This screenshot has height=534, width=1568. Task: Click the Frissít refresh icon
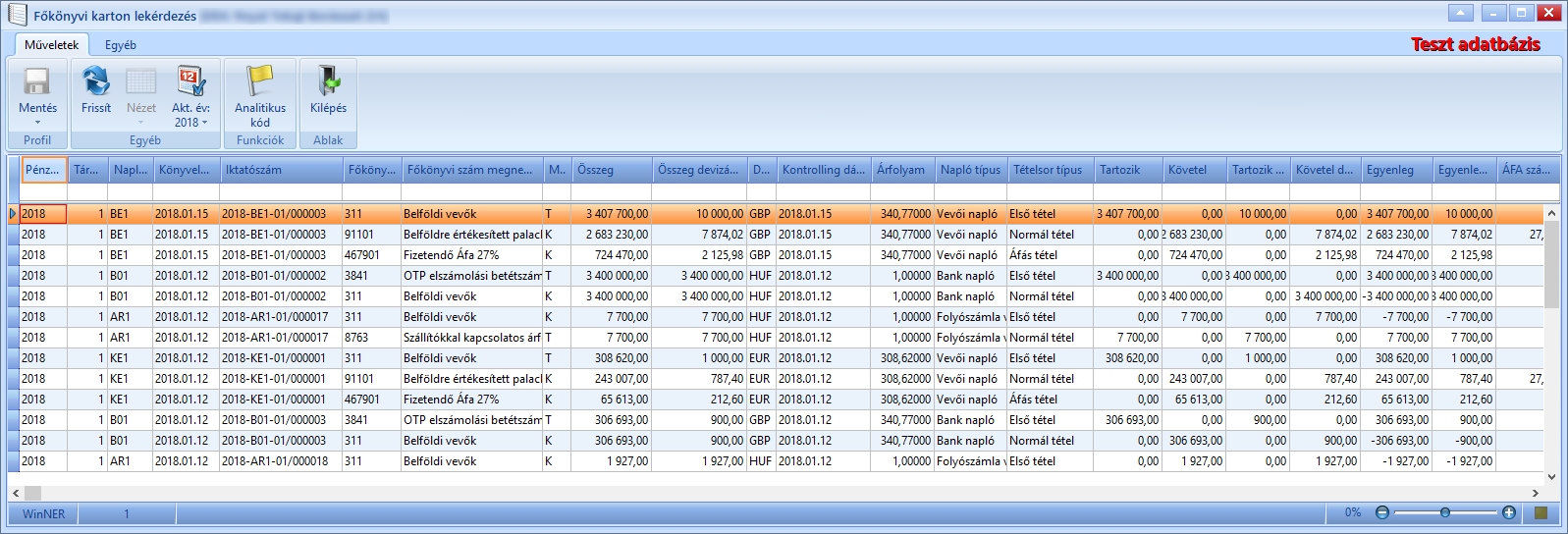coord(96,80)
